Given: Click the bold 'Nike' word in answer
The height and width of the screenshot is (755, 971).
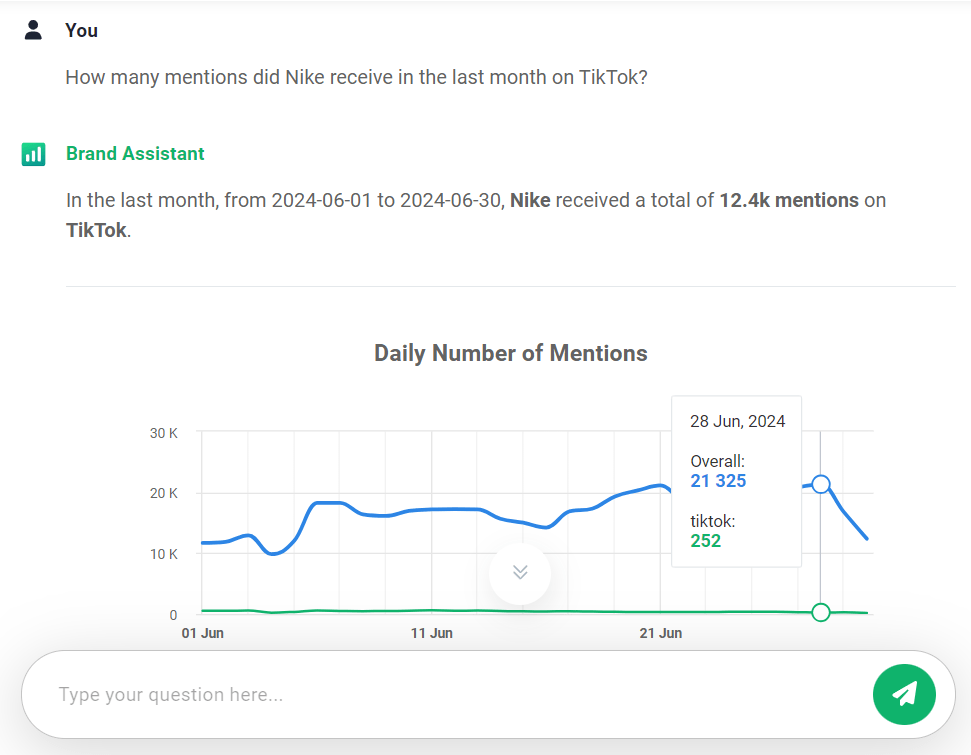Looking at the screenshot, I should click(x=530, y=200).
